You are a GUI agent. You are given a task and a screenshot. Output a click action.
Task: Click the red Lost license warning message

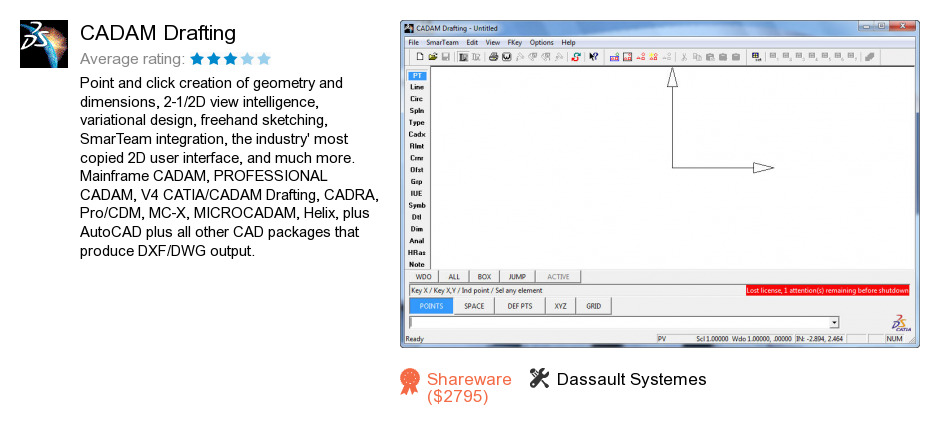(x=827, y=290)
